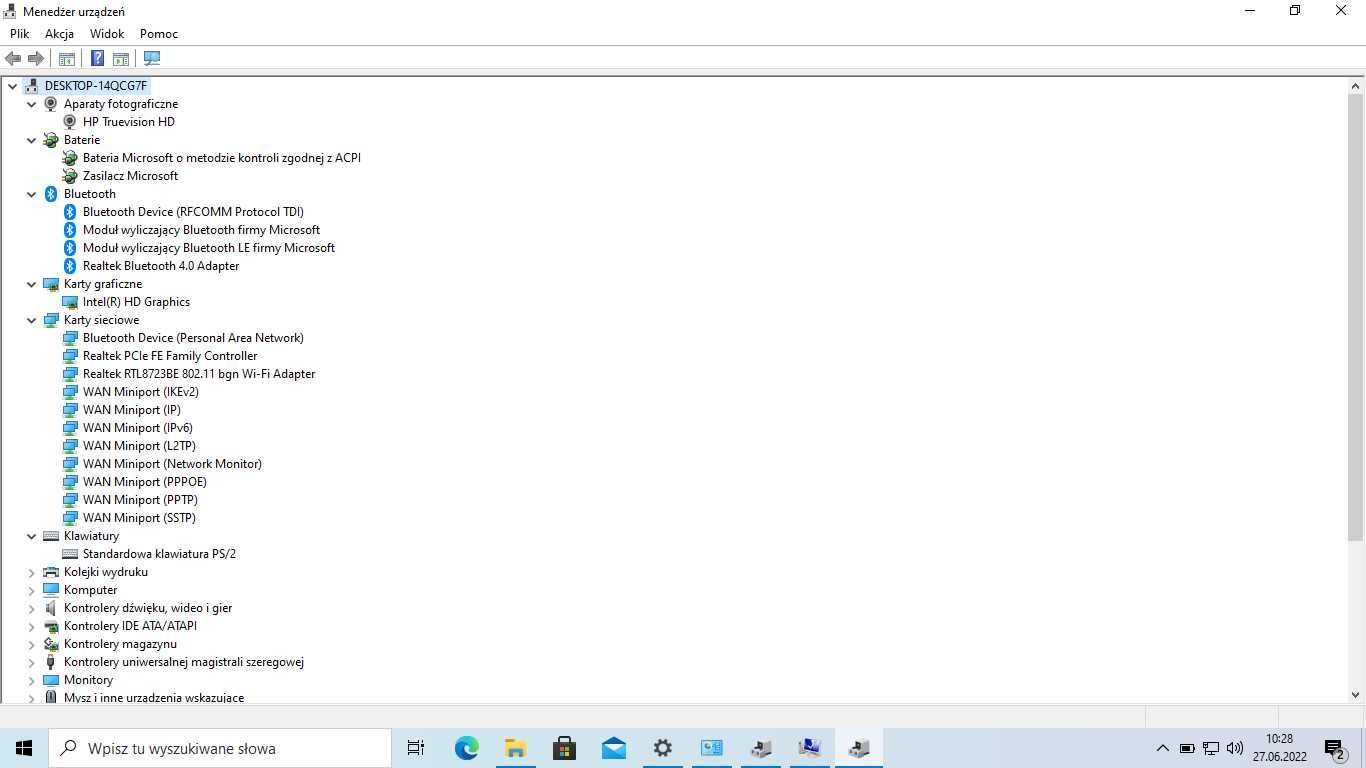The image size is (1366, 768).
Task: Click the display adapter icon beside Intel(R) HD Graphics
Action: (x=70, y=302)
